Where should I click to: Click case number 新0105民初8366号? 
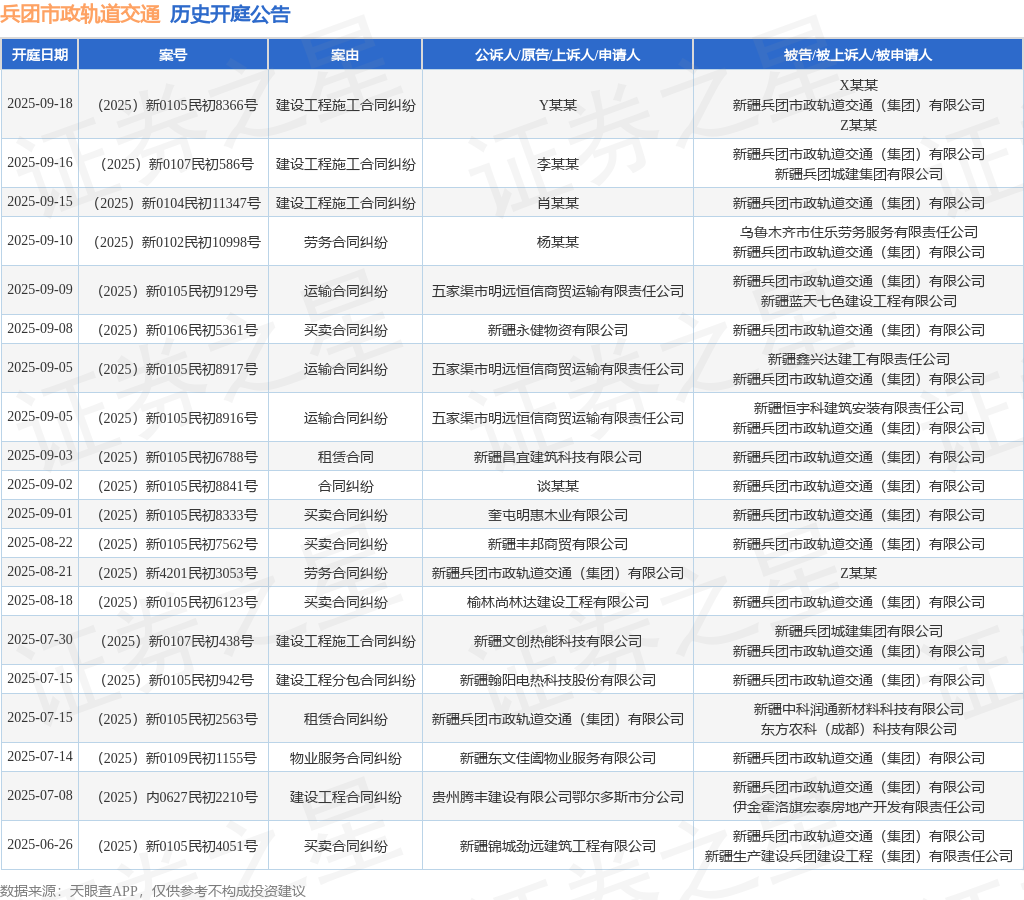(x=178, y=105)
